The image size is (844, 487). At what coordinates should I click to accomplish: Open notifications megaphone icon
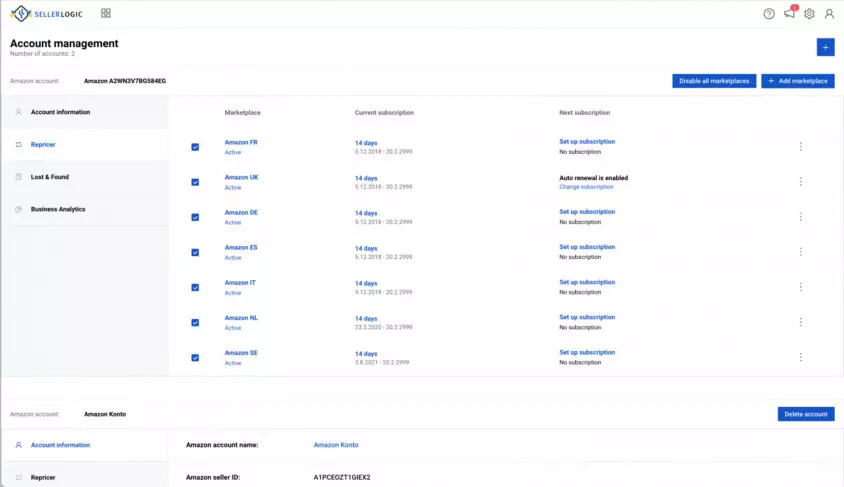[790, 13]
